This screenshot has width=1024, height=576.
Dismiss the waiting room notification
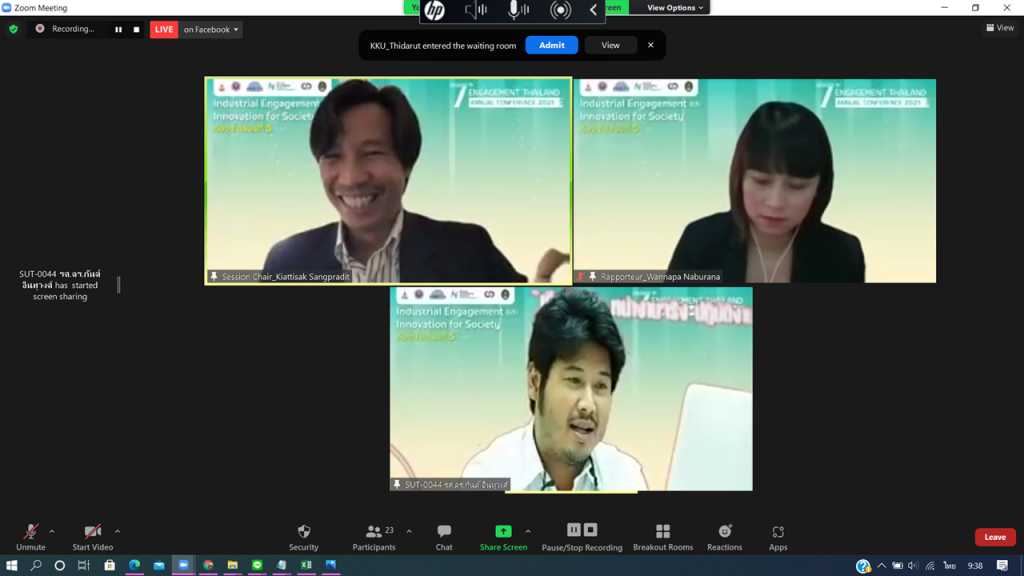650,45
